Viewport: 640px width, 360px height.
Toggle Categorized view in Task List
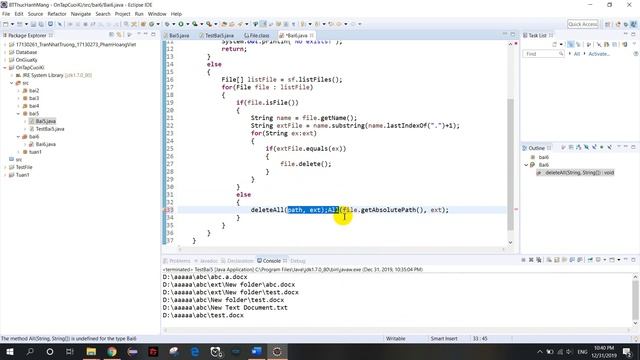pos(571,44)
